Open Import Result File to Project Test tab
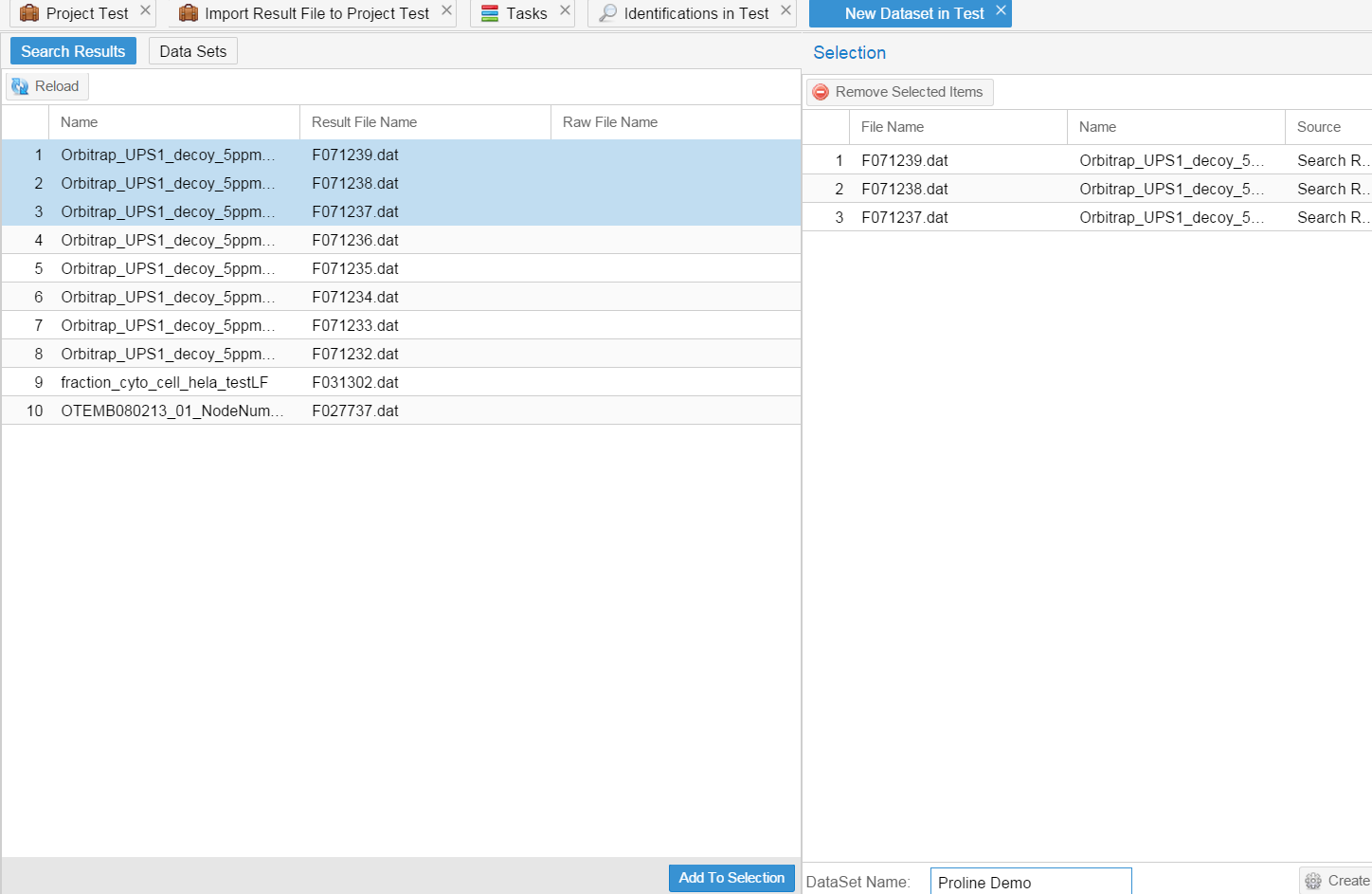 (316, 13)
